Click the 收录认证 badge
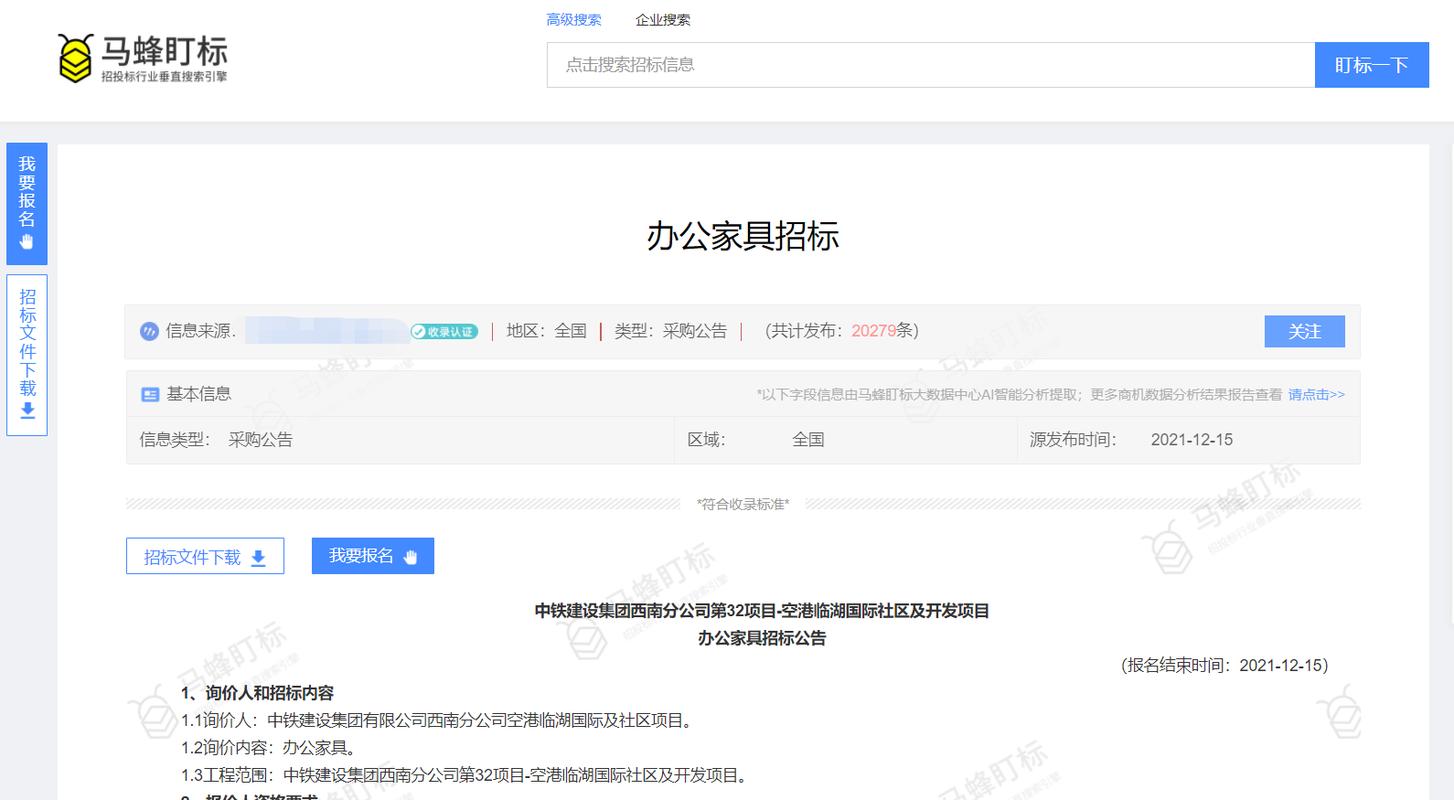This screenshot has height=800, width=1454. click(444, 331)
